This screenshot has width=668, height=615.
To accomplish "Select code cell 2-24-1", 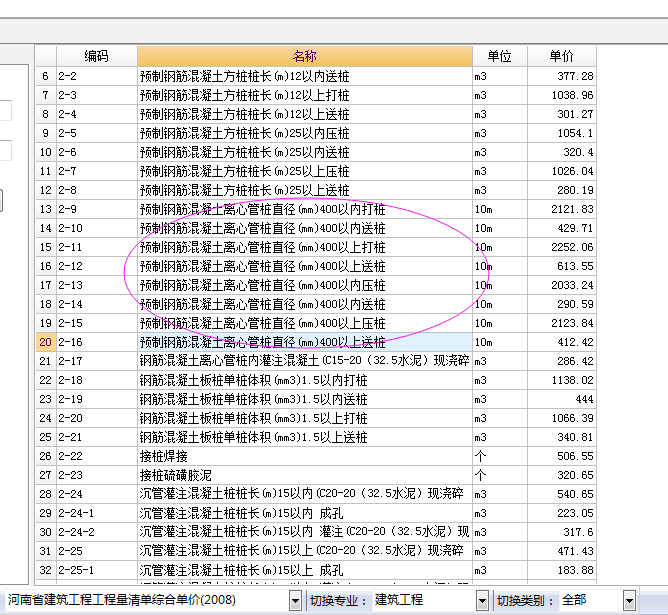I will tap(97, 513).
